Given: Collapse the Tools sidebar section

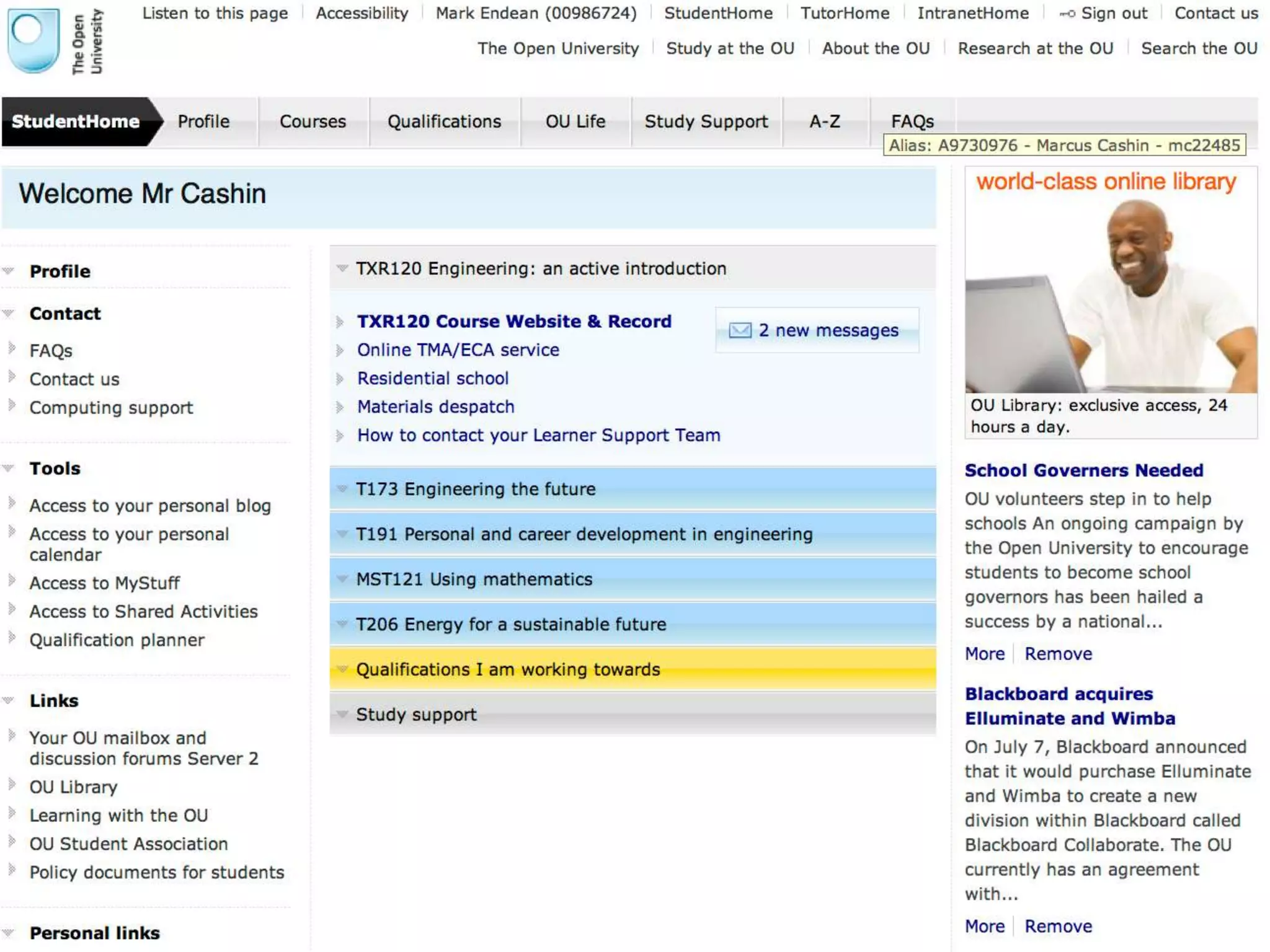Looking at the screenshot, I should (x=8, y=469).
